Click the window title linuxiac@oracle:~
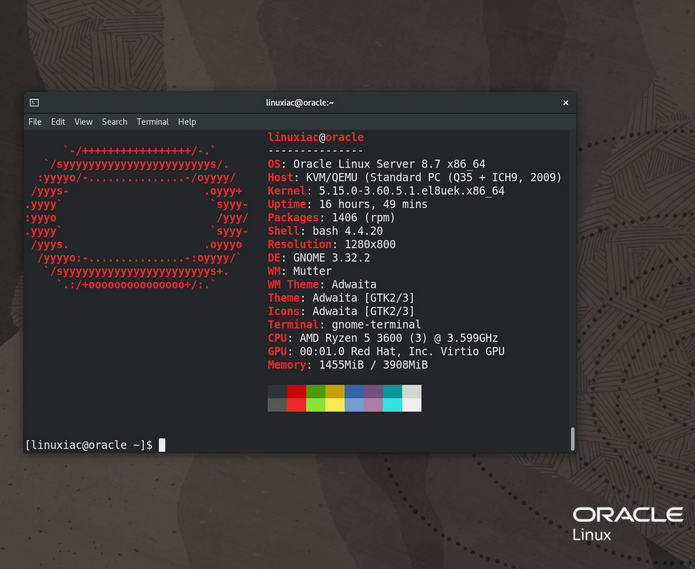This screenshot has height=569, width=695. pos(300,103)
